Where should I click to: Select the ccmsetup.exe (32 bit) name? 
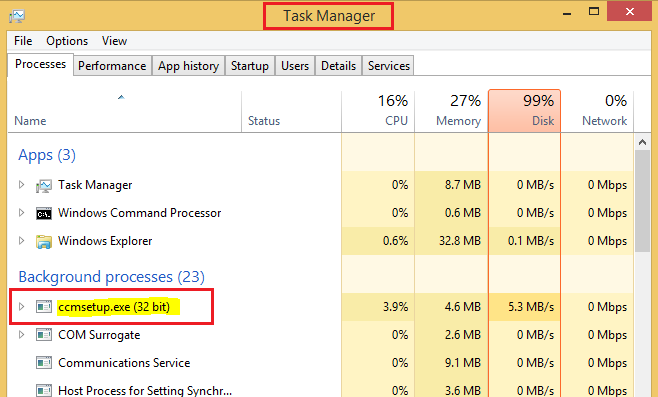pos(114,307)
